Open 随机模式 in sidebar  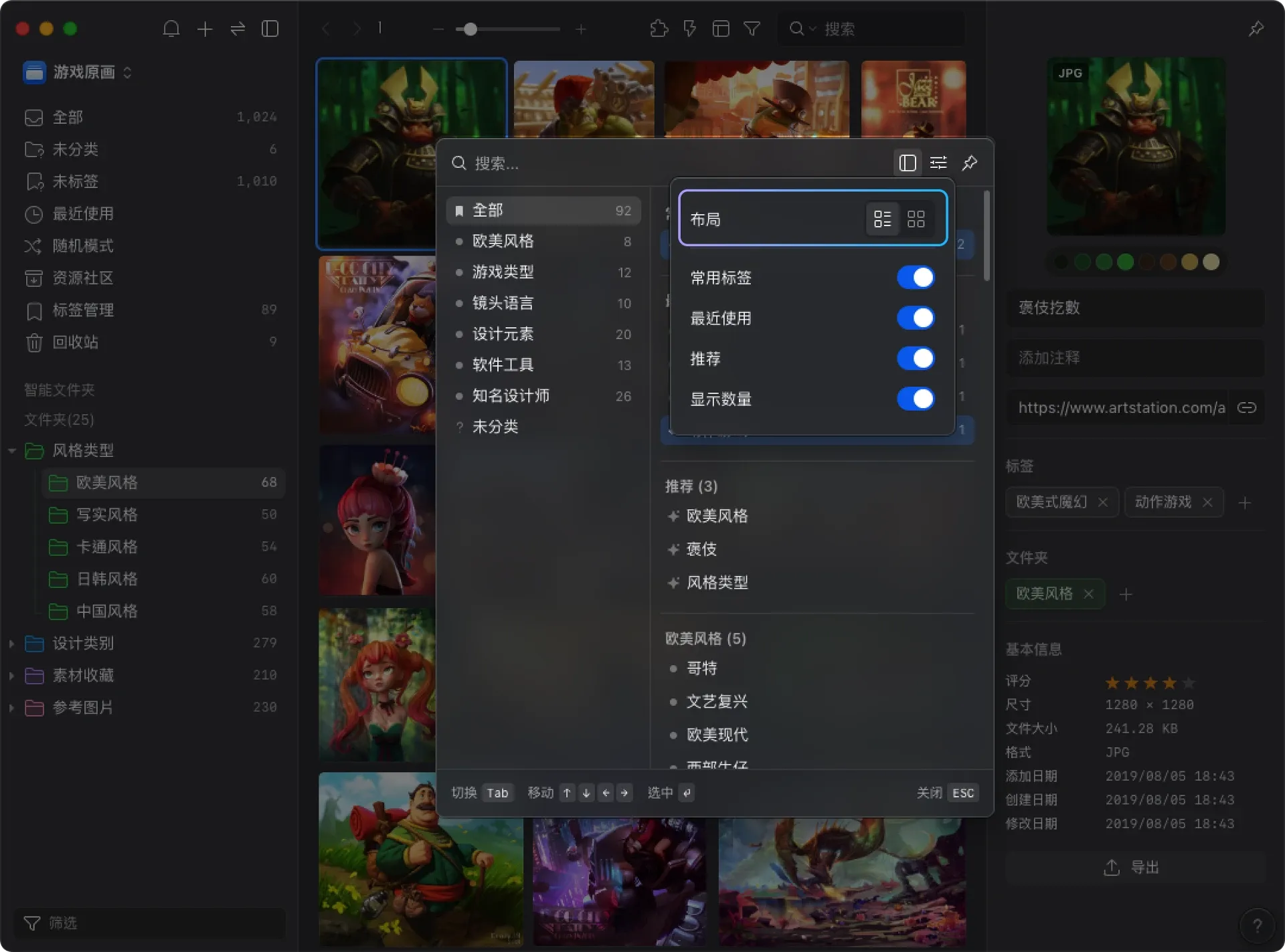[x=151, y=246]
